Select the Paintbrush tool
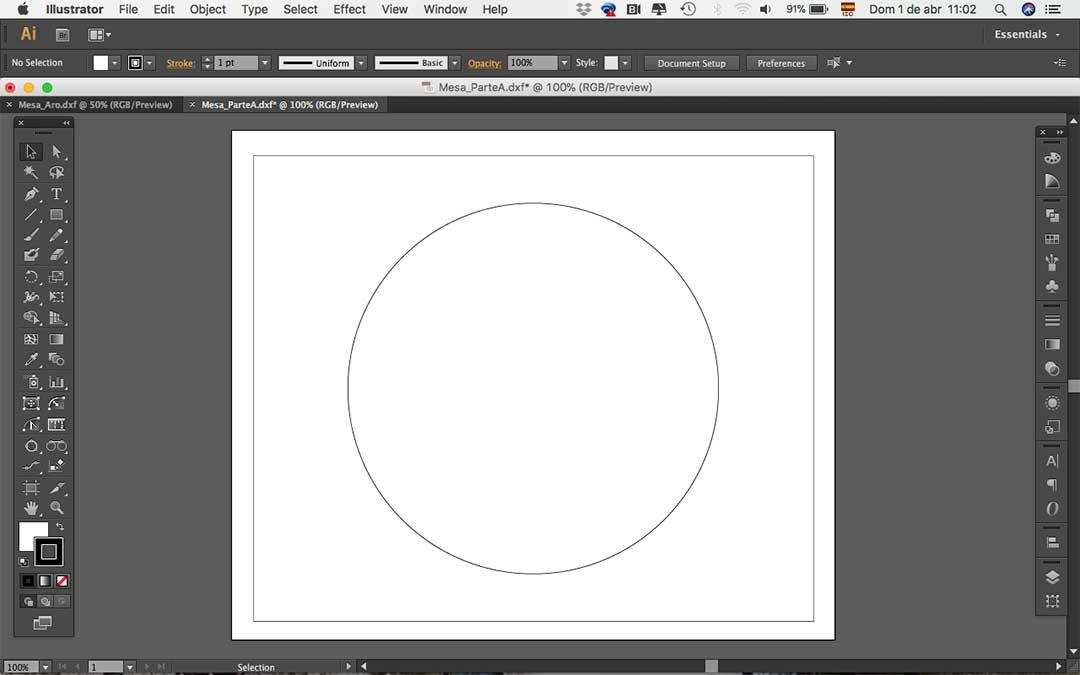This screenshot has width=1080, height=675. (31, 235)
